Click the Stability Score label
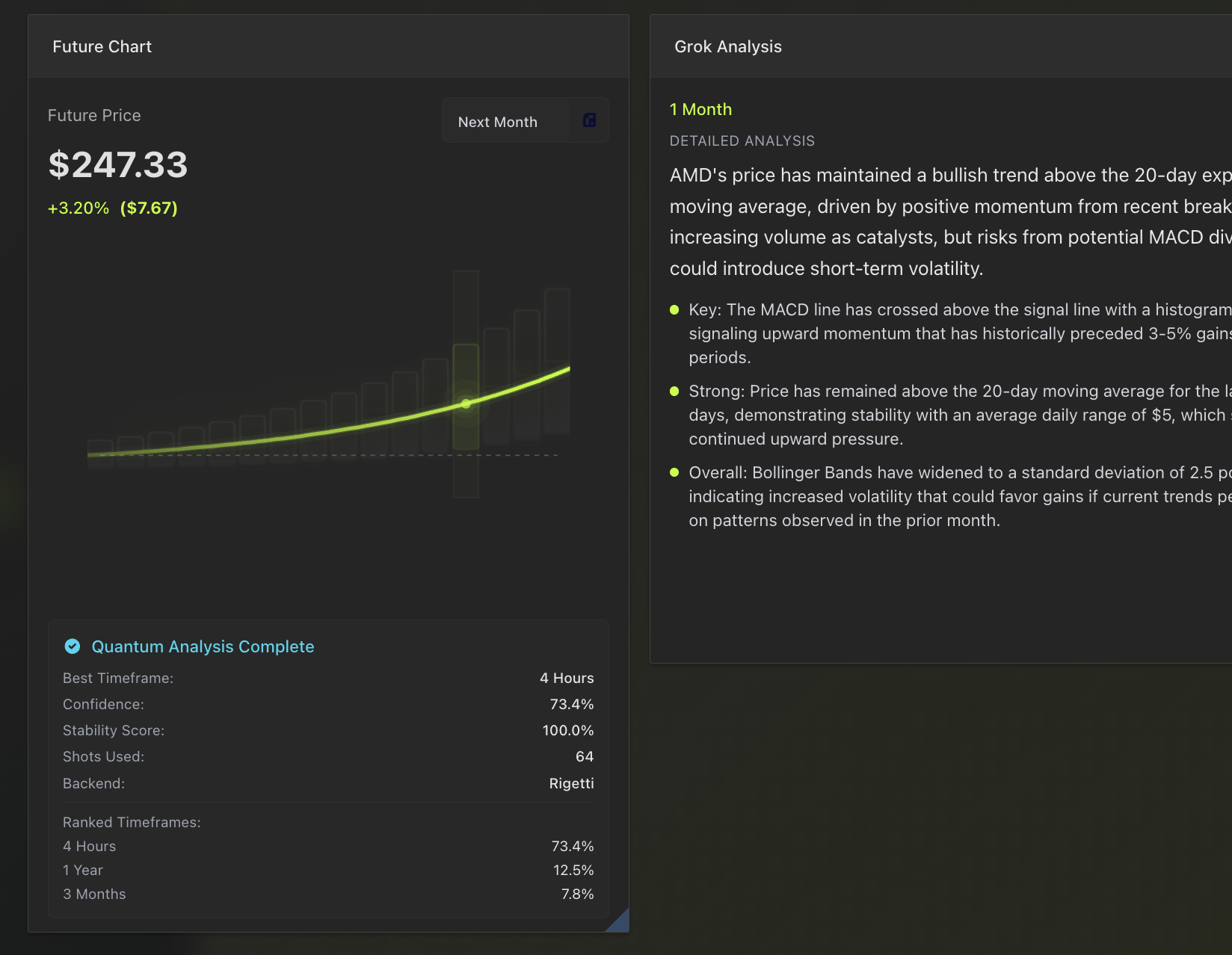The width and height of the screenshot is (1232, 955). point(114,730)
